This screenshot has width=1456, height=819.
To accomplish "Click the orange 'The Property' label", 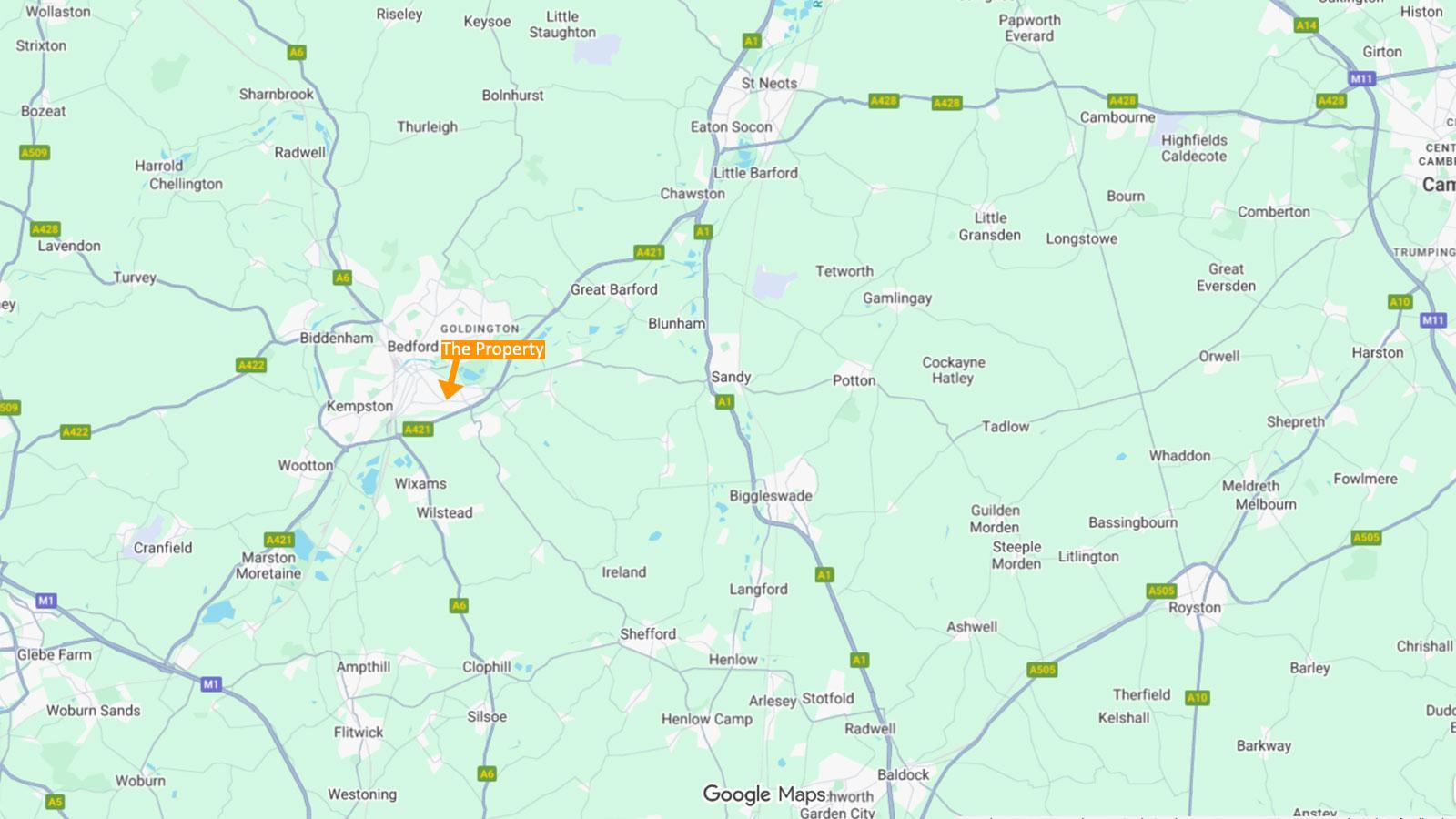I will 492,349.
